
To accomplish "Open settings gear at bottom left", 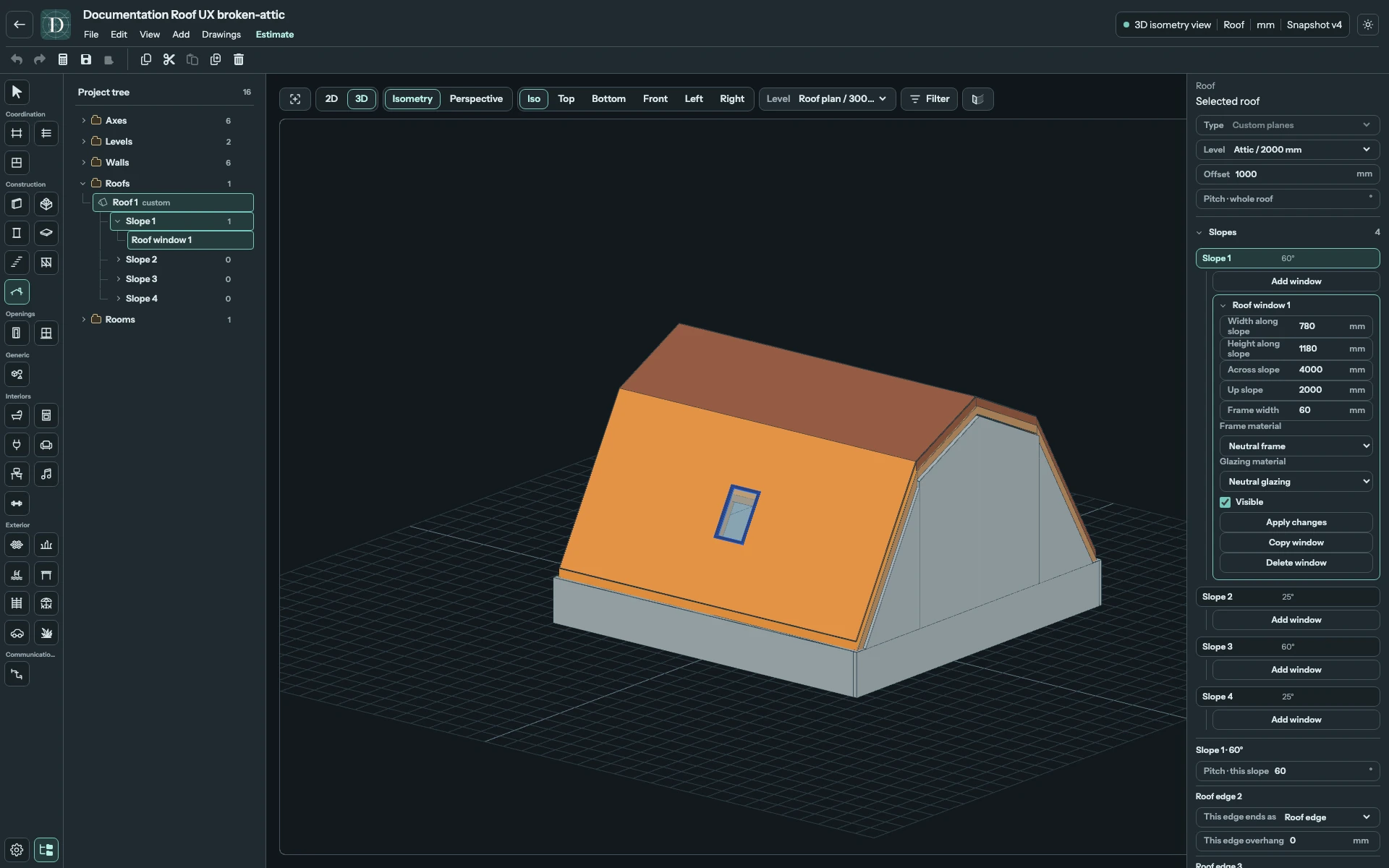I will pos(17,850).
